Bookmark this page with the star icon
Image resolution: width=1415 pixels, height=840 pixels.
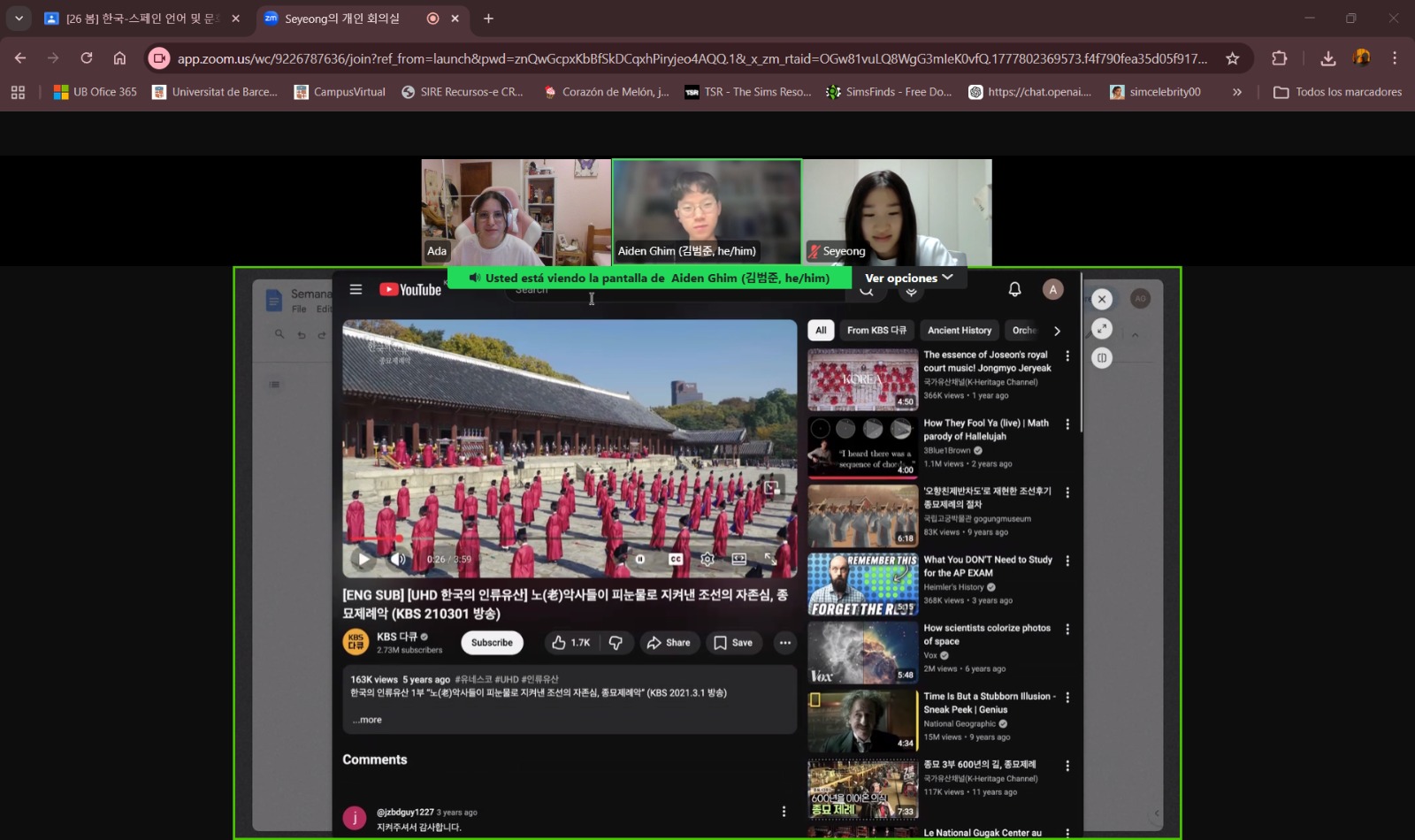[x=1232, y=58]
